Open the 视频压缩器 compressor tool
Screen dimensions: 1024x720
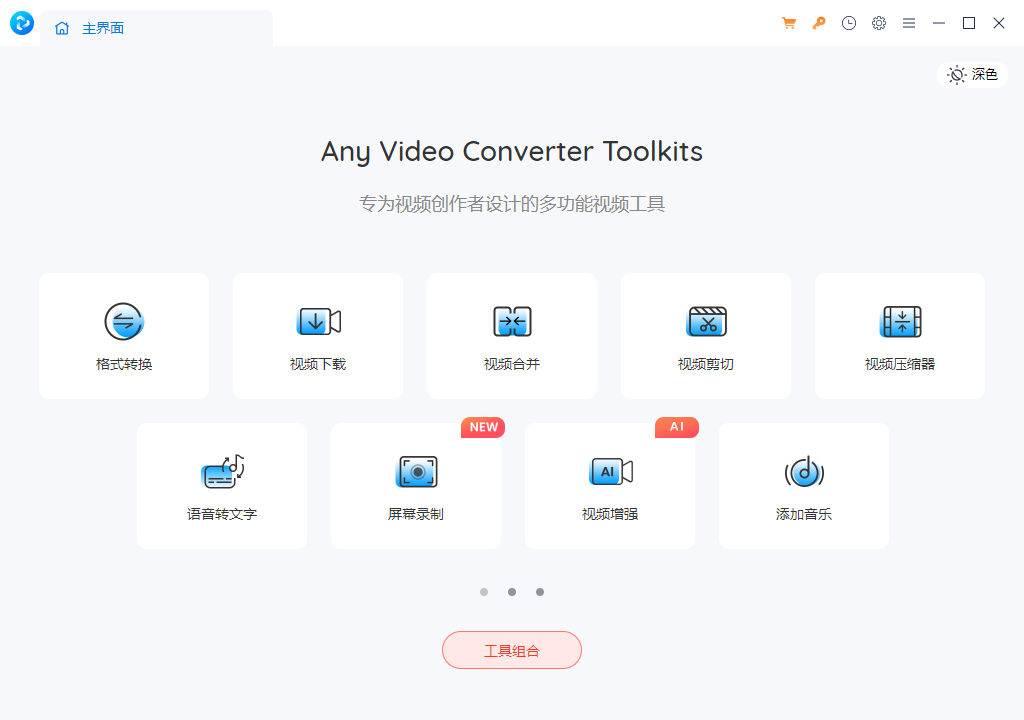tap(900, 336)
